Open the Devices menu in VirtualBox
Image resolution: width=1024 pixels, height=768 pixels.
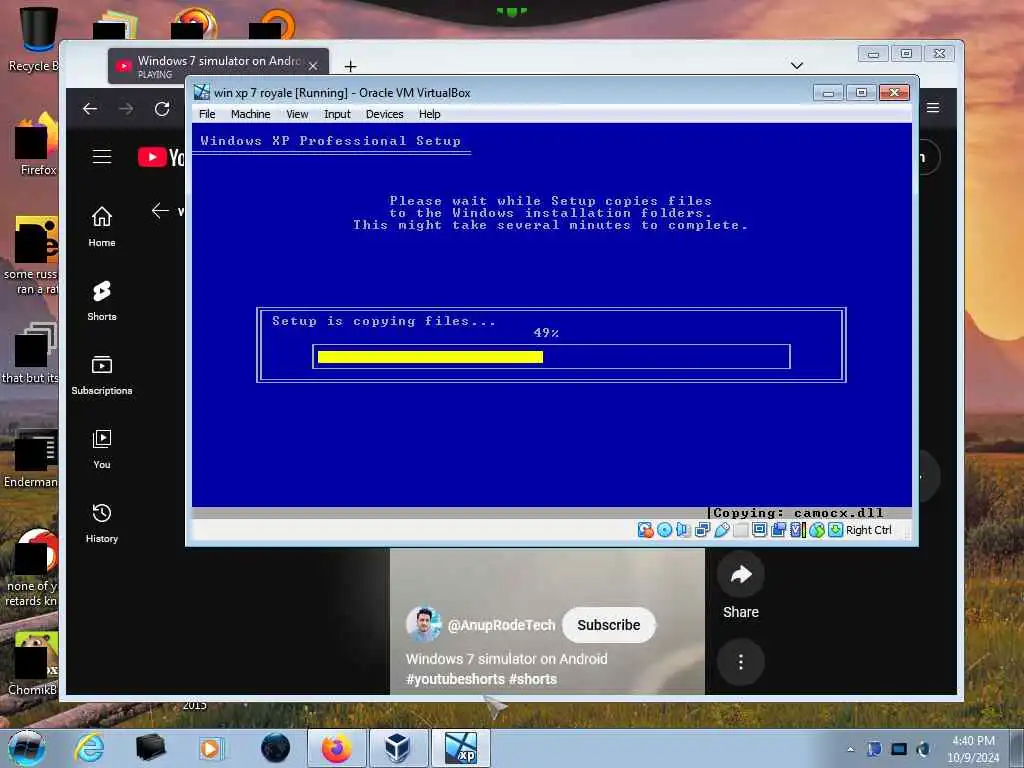click(x=385, y=114)
